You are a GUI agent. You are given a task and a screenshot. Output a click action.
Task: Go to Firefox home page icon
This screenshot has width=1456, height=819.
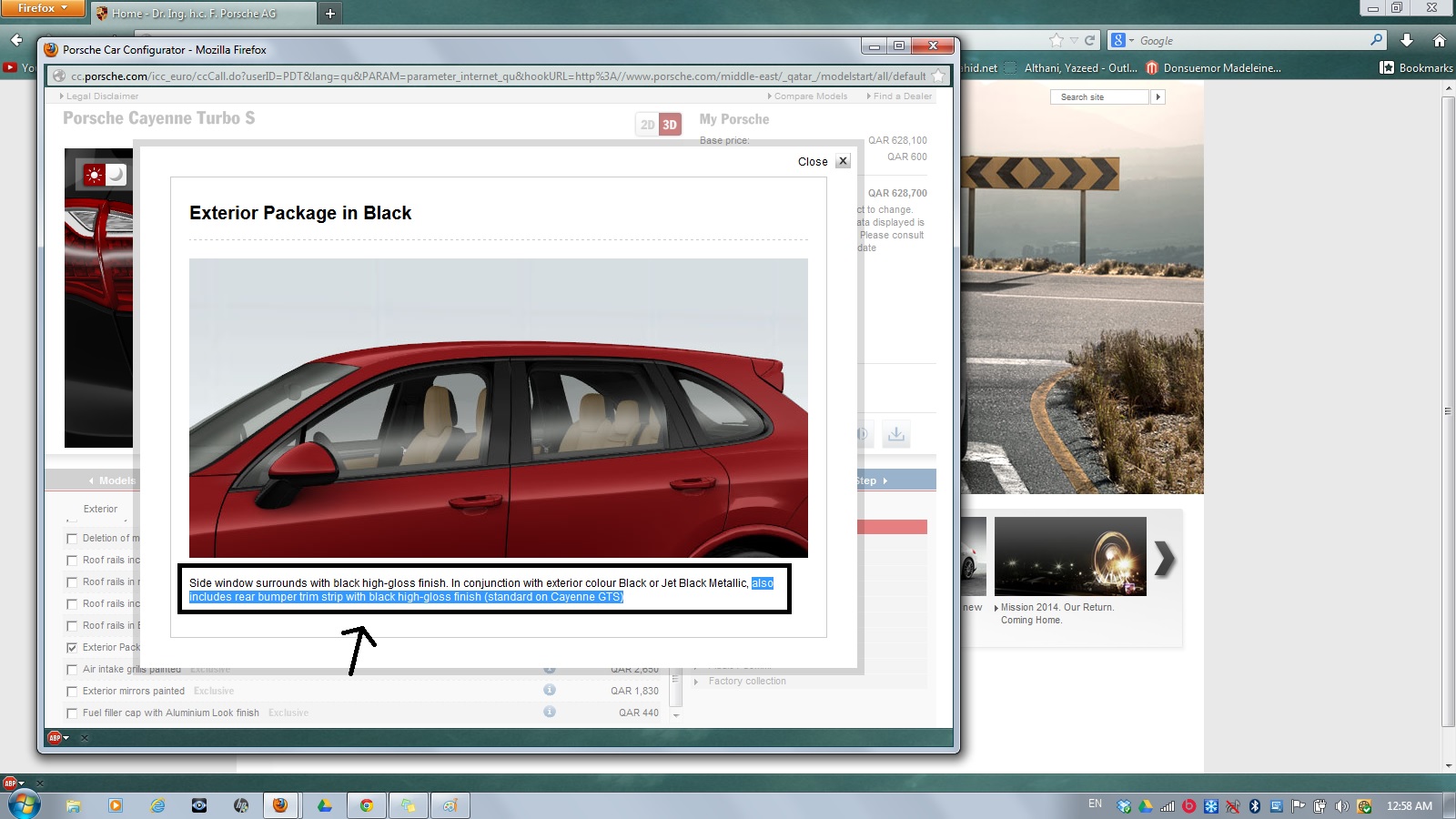pos(1440,40)
